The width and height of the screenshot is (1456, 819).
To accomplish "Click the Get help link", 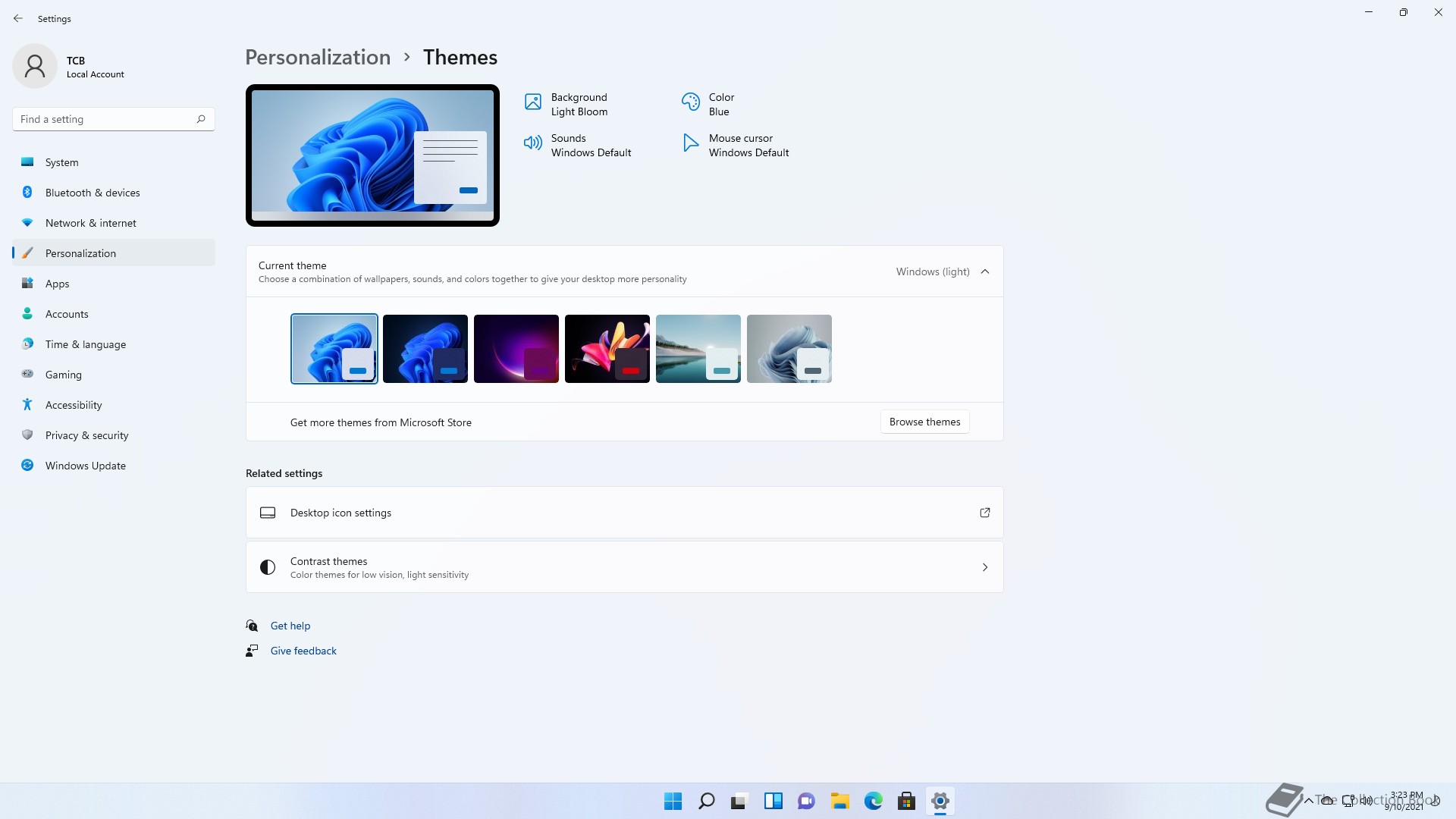I will tap(290, 626).
